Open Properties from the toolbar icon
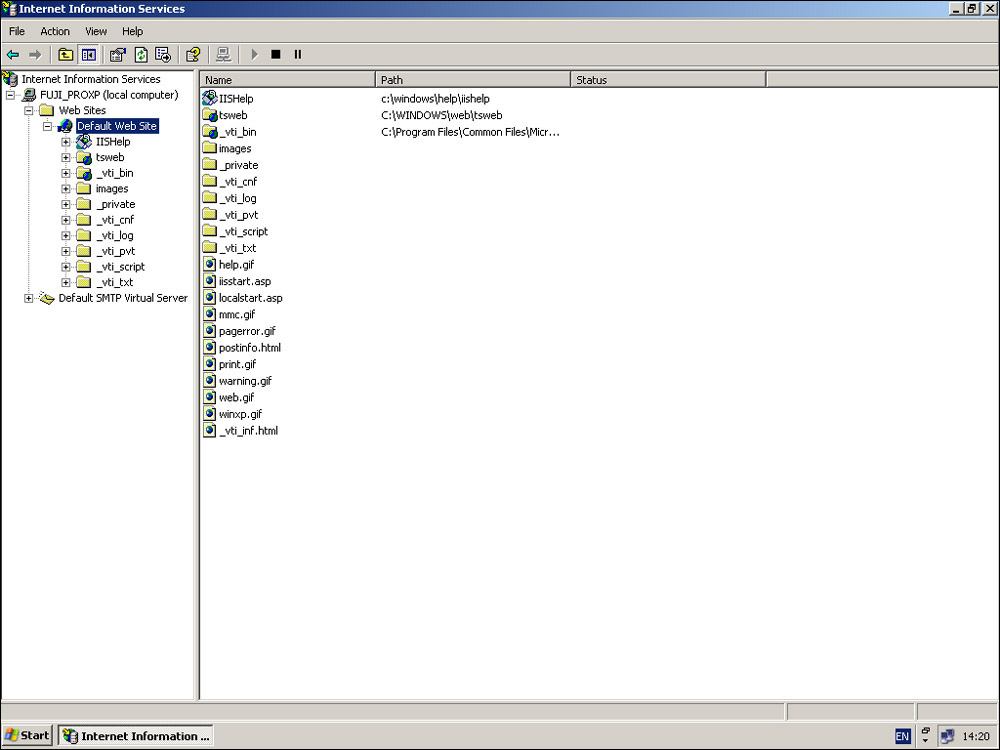1000x750 pixels. click(x=117, y=55)
